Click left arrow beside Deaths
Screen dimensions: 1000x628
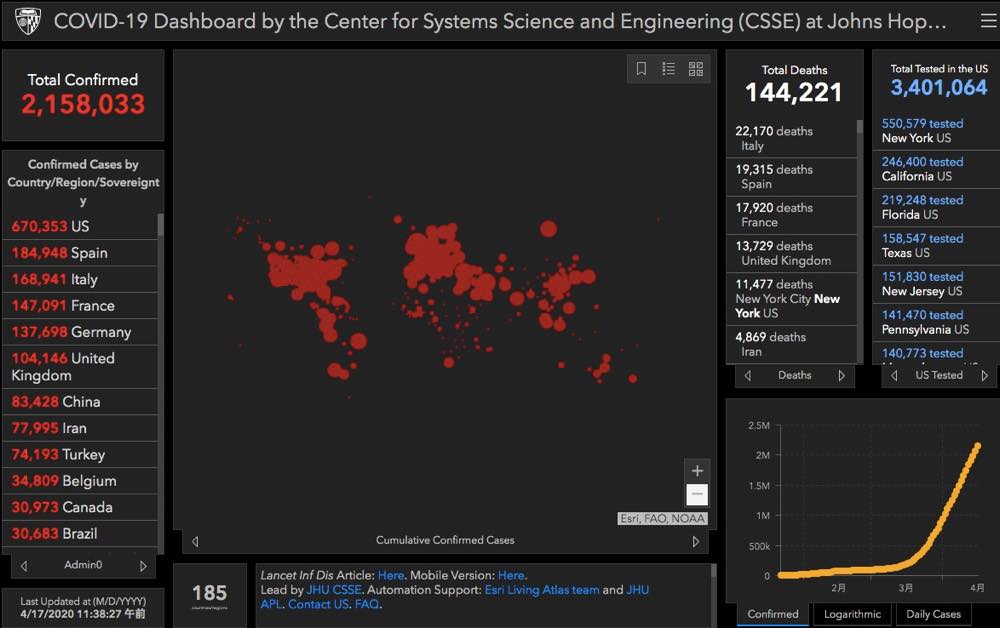coord(747,376)
